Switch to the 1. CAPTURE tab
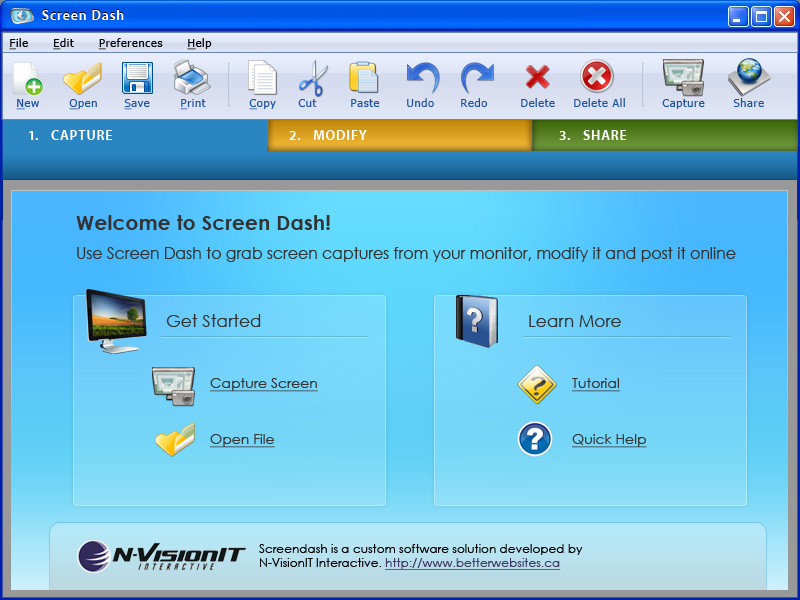The width and height of the screenshot is (800, 600). 135,135
